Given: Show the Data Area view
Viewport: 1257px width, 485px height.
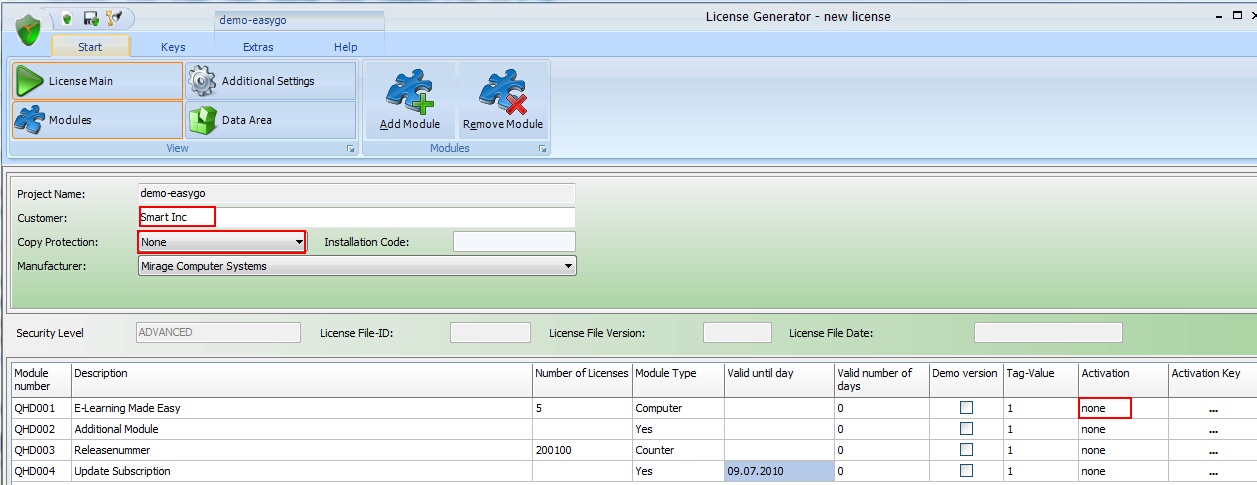Looking at the screenshot, I should [x=270, y=120].
